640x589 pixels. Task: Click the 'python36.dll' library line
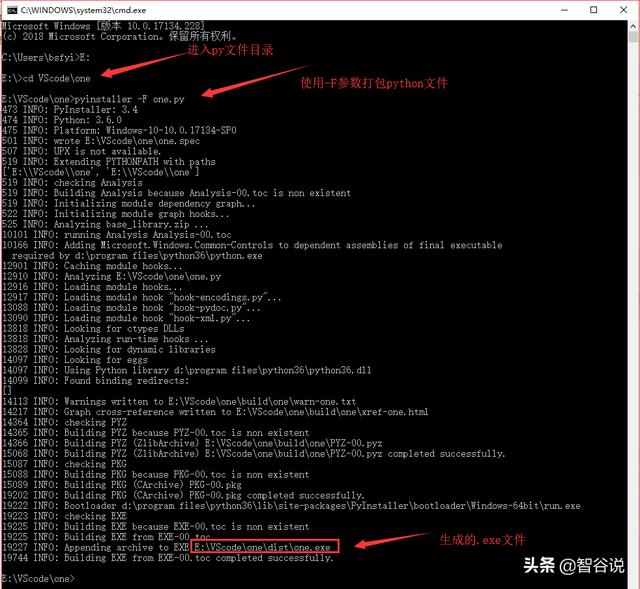point(187,370)
